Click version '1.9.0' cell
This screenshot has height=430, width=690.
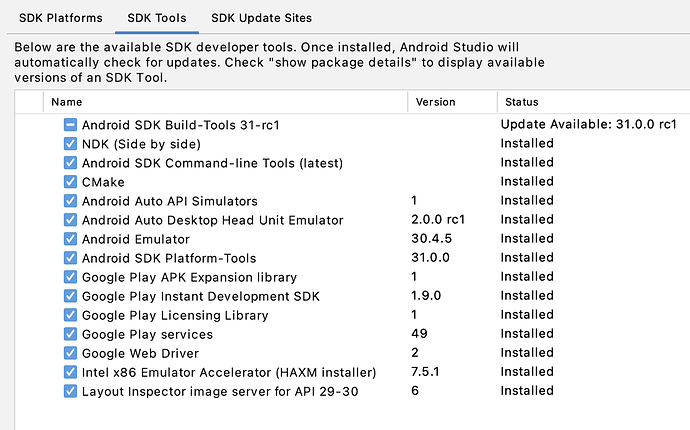tap(426, 295)
